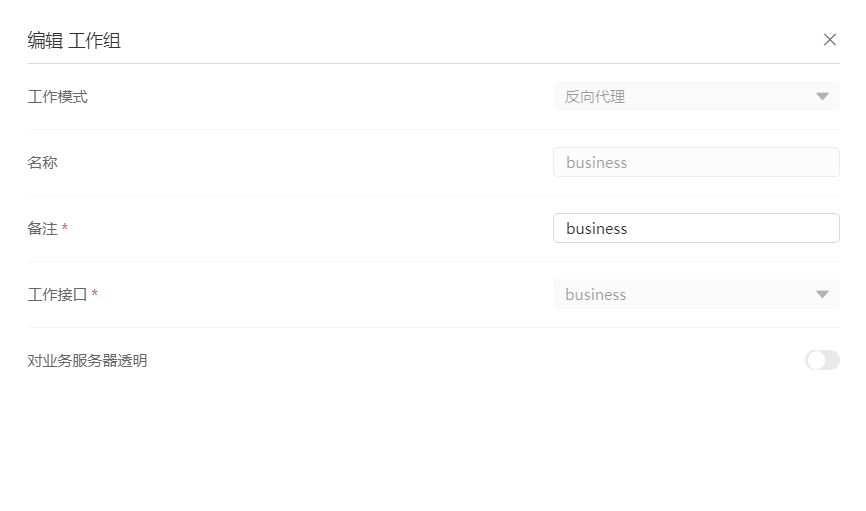
Task: Click the 名称 label
Action: (43, 162)
